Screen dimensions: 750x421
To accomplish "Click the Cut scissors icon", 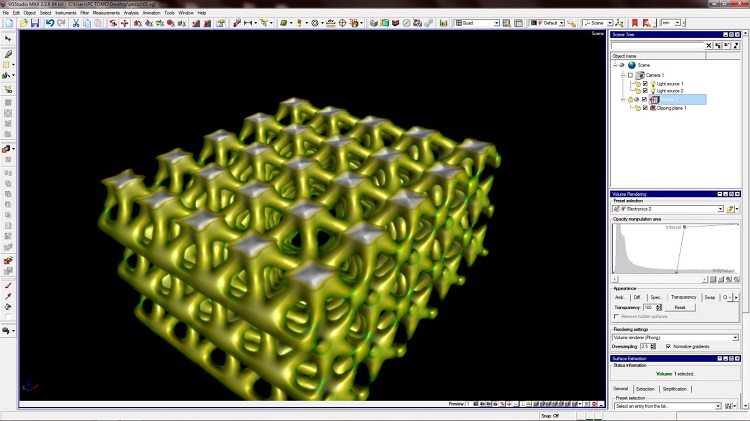I will [75, 23].
